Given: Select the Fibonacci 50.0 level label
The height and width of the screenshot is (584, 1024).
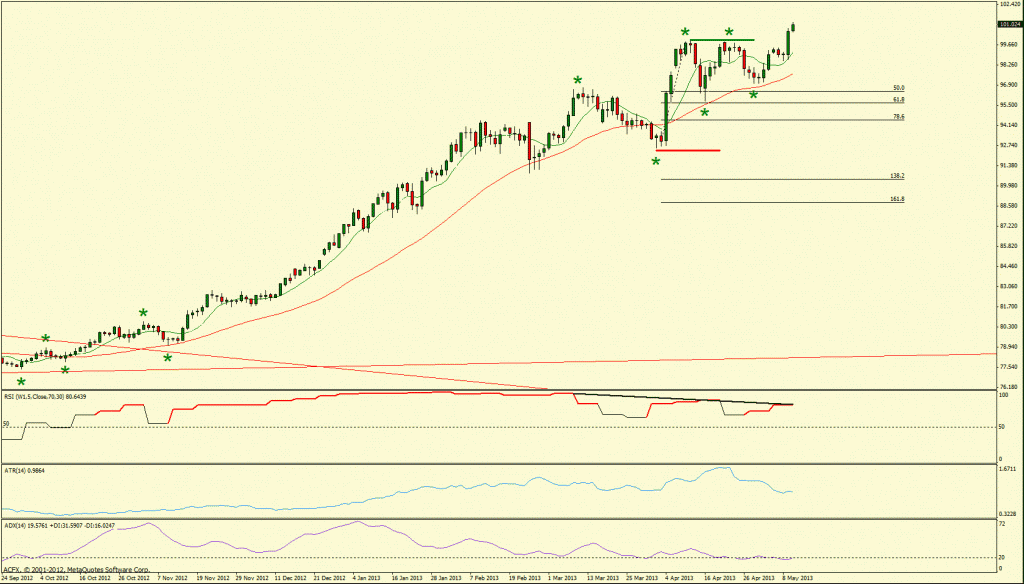Looking at the screenshot, I should [x=898, y=88].
